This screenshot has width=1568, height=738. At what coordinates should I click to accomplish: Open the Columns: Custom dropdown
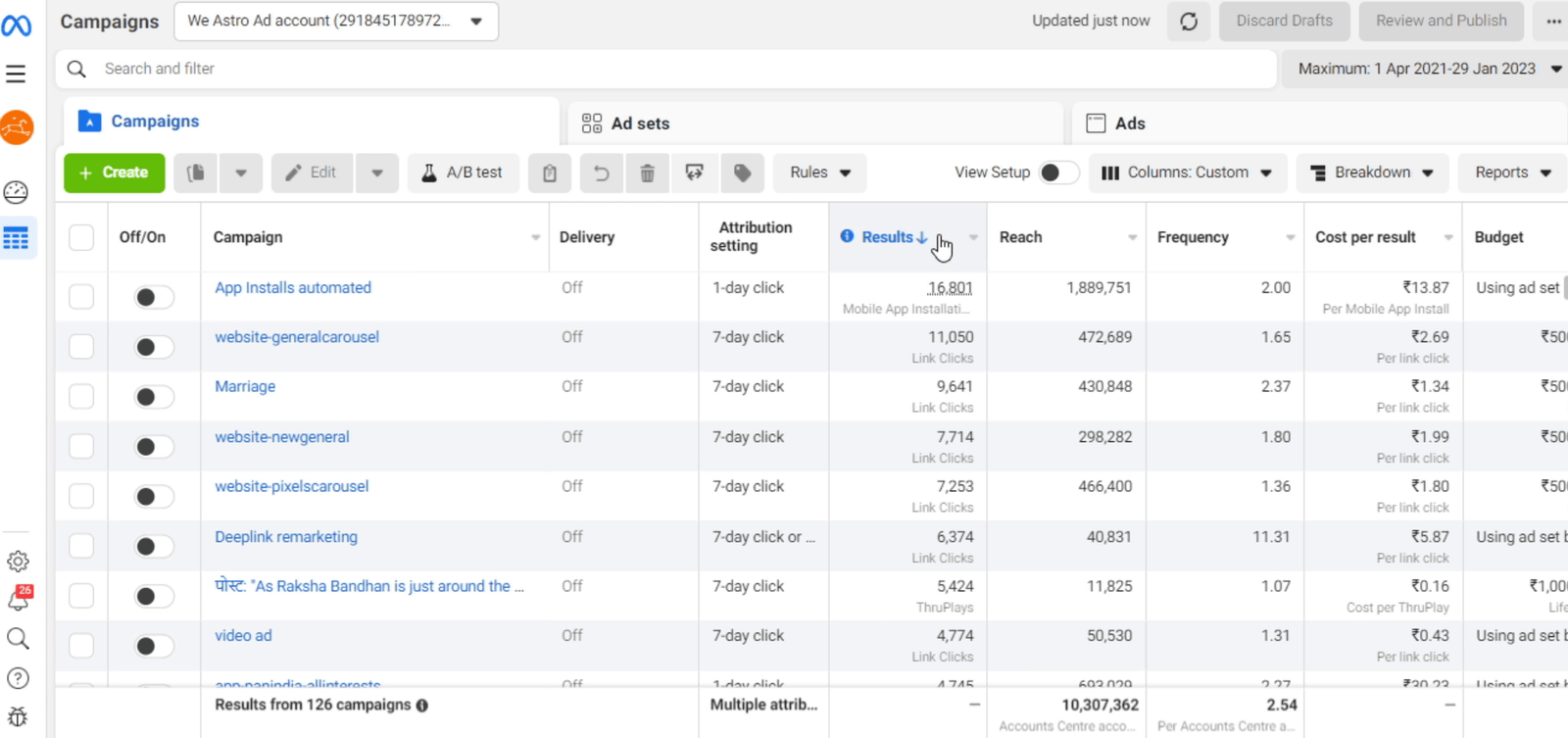tap(1186, 172)
